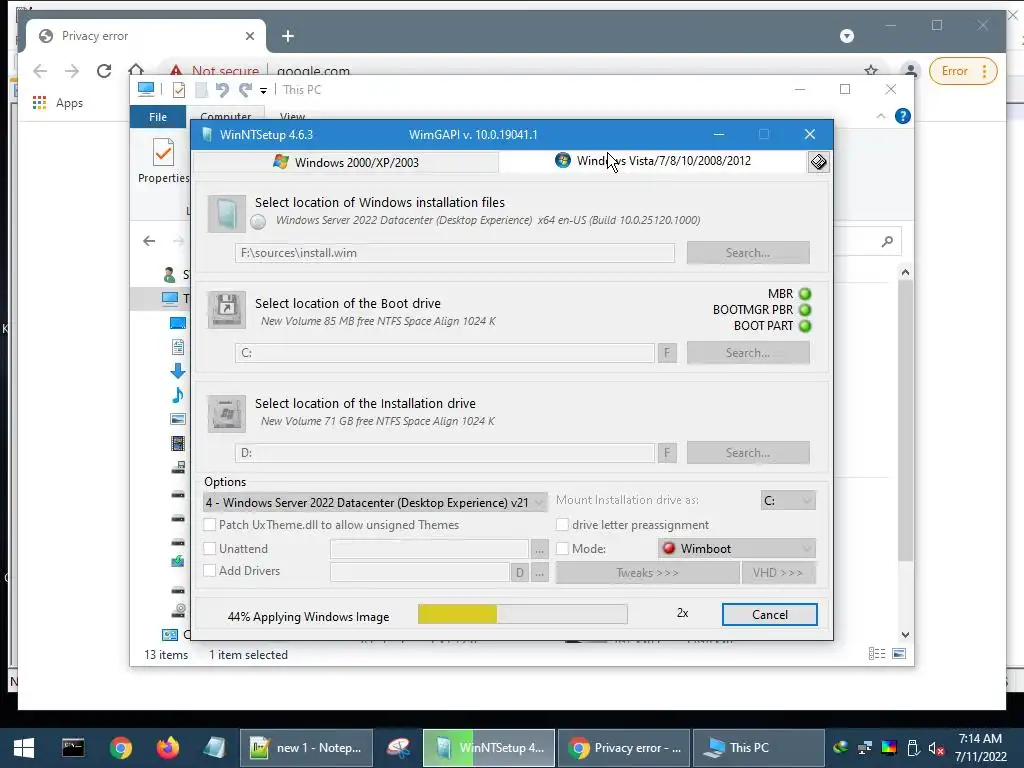Open Command Prompt from the taskbar
This screenshot has height=768, width=1024.
point(73,747)
